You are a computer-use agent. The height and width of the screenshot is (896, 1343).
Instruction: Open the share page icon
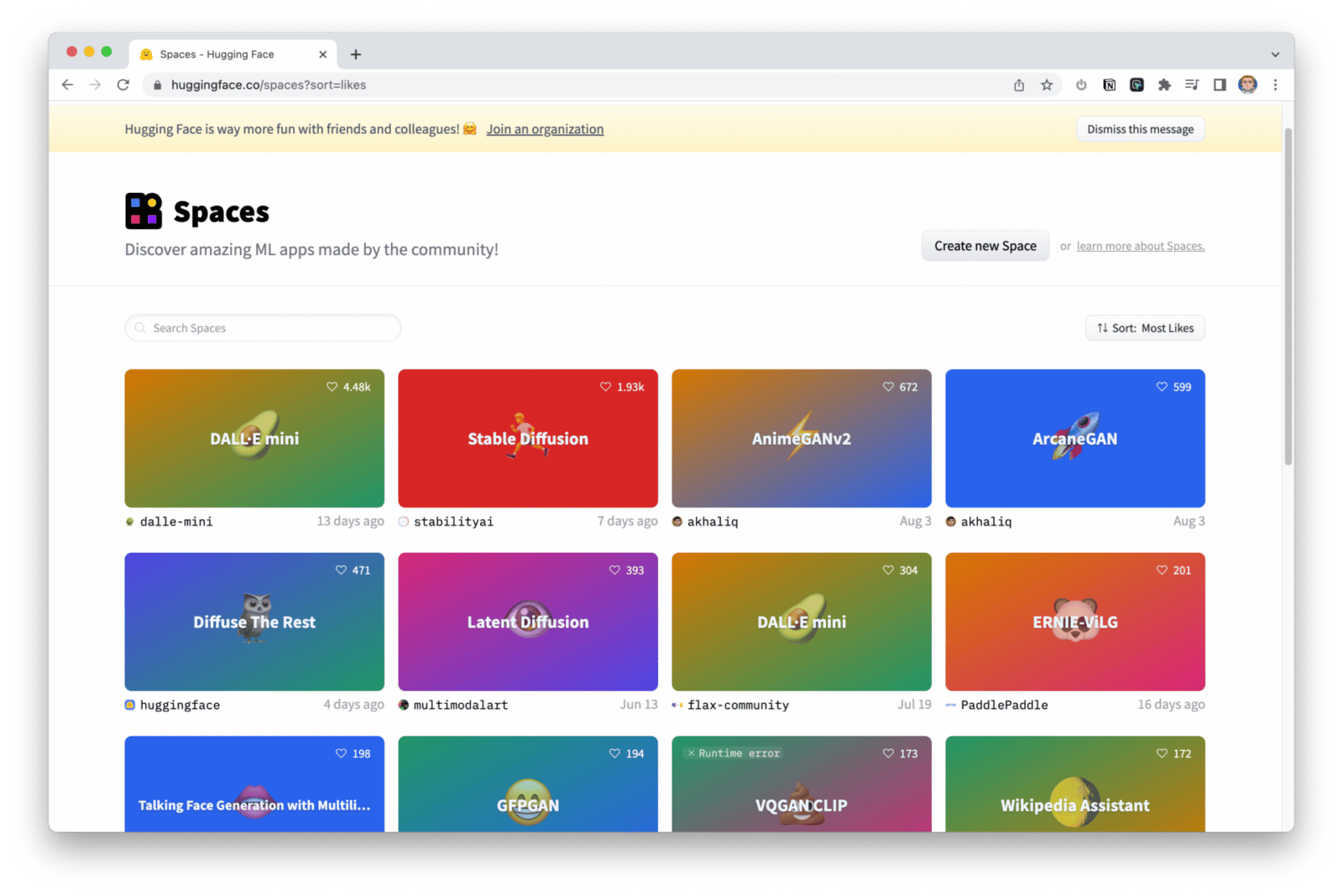1019,85
